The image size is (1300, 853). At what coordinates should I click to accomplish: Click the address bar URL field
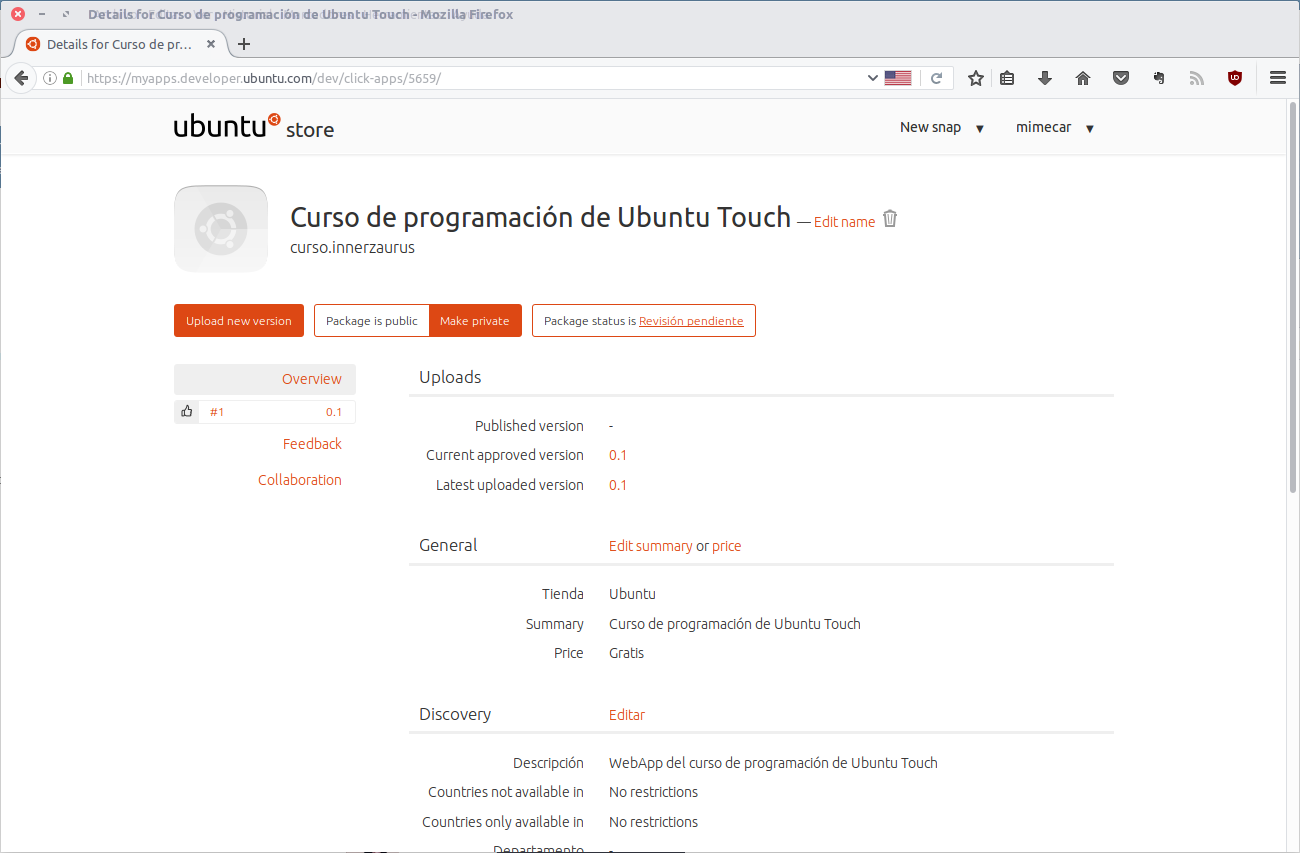click(x=470, y=78)
